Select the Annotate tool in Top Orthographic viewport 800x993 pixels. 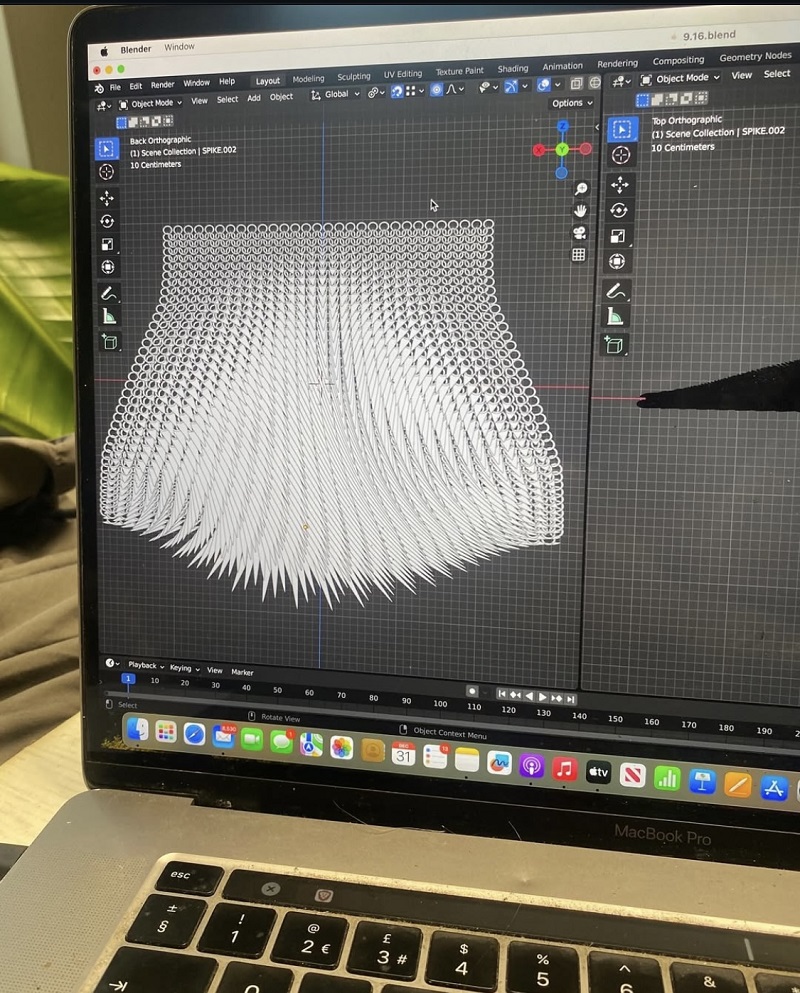coord(616,291)
